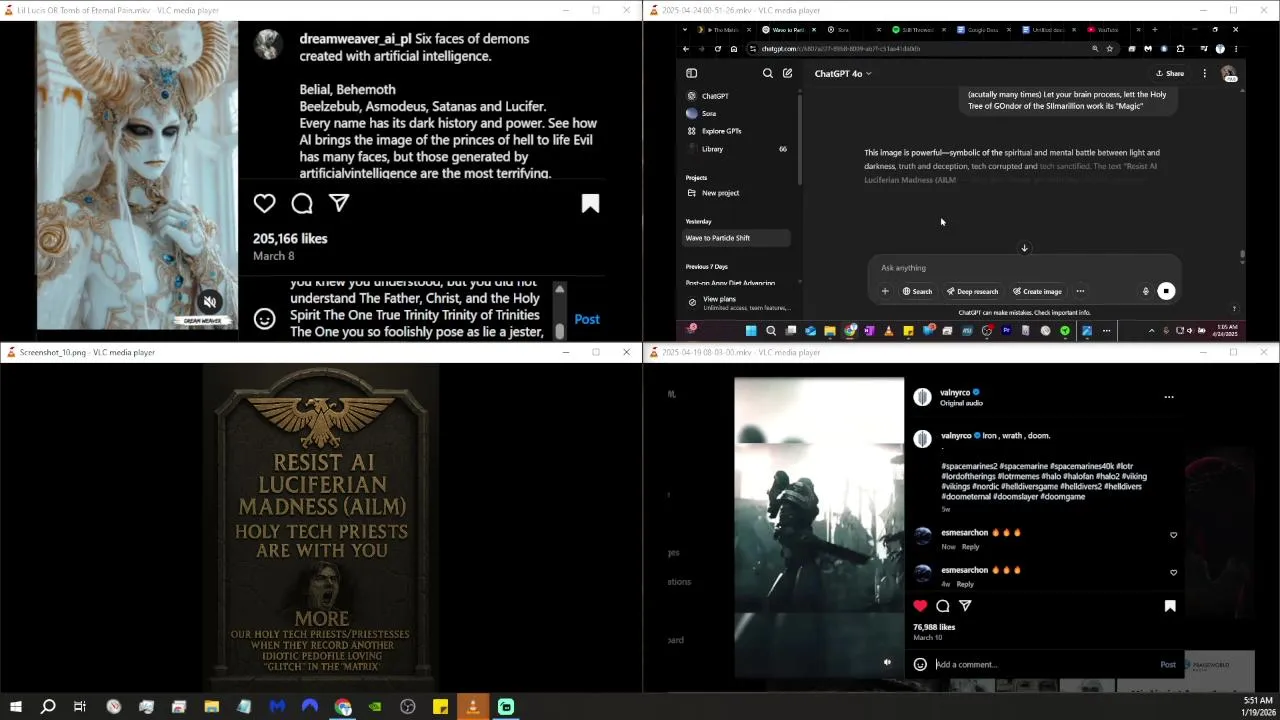This screenshot has width=1280, height=720.
Task: Reload the ChatGPT page in Chrome
Action: 717,48
